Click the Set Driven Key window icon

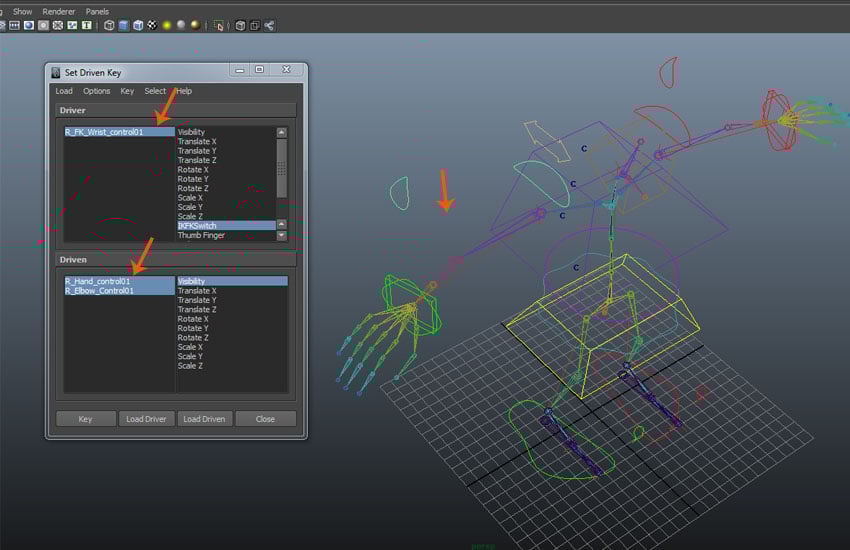tap(55, 72)
